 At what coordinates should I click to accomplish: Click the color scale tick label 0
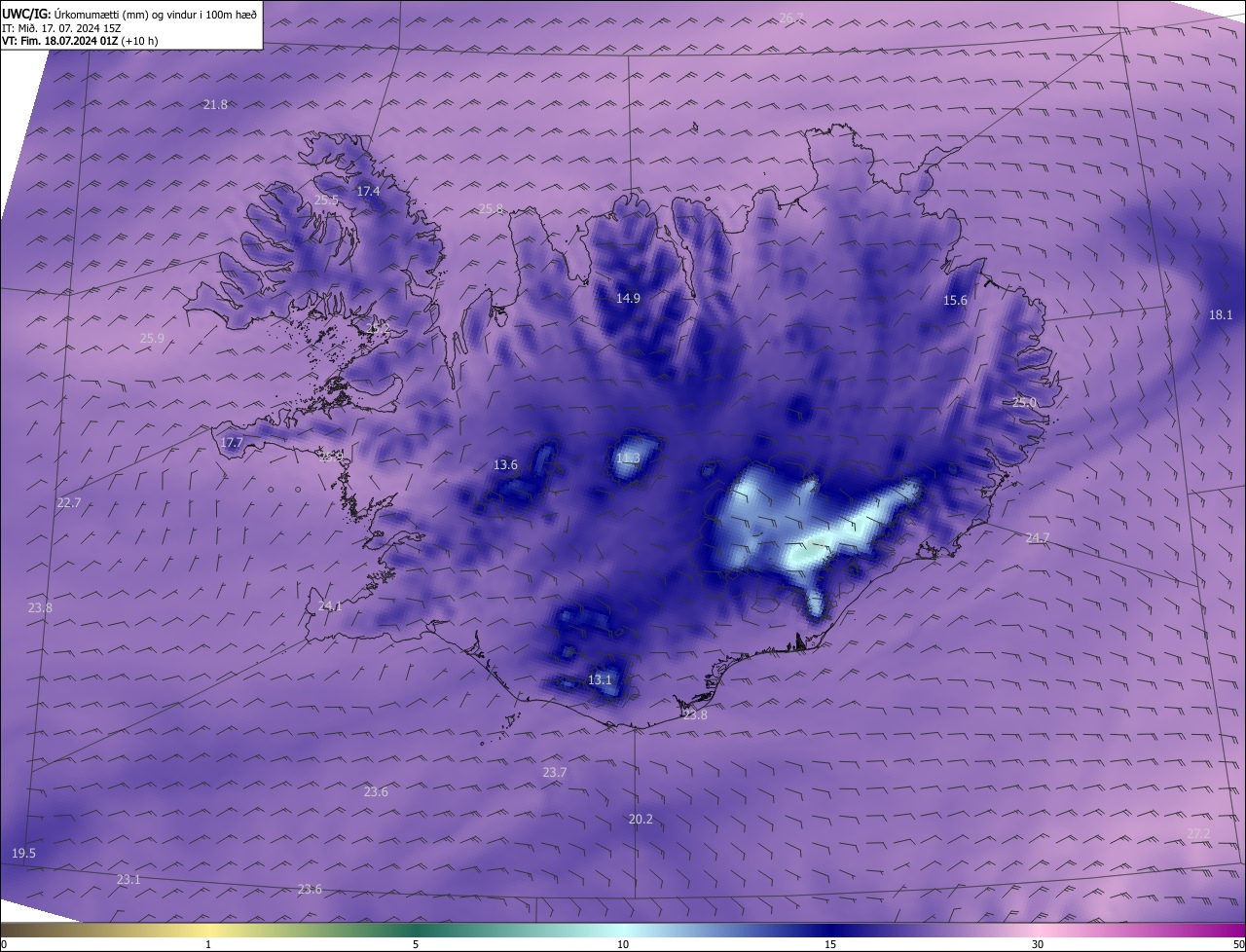(x=4, y=944)
